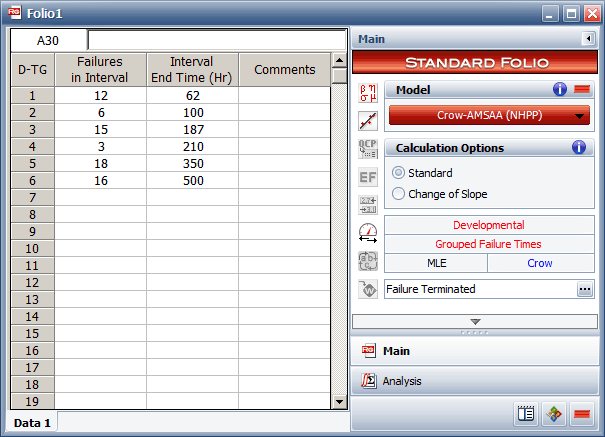Viewport: 605px width, 437px height.
Task: Select the Change of Slope option
Action: tap(399, 194)
